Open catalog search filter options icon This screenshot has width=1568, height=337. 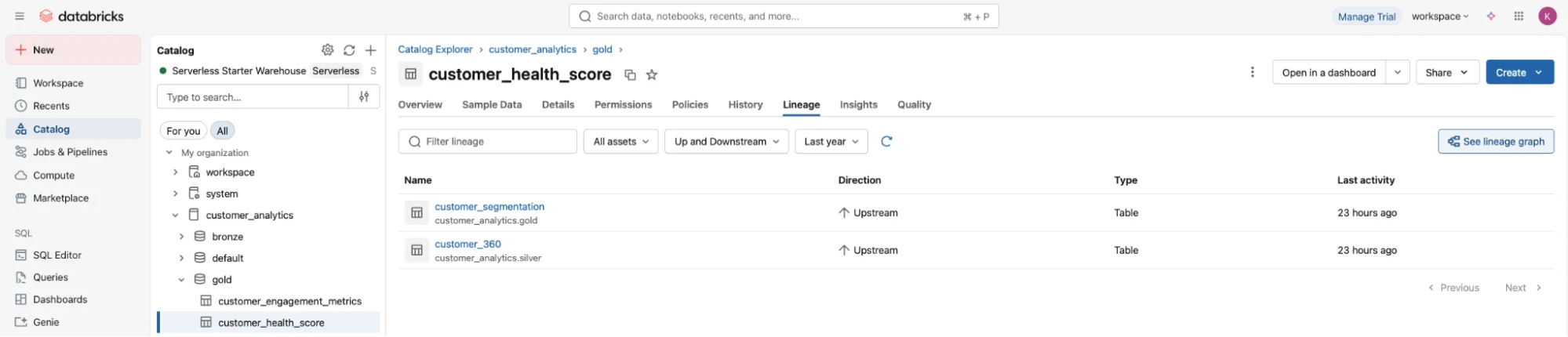click(364, 97)
